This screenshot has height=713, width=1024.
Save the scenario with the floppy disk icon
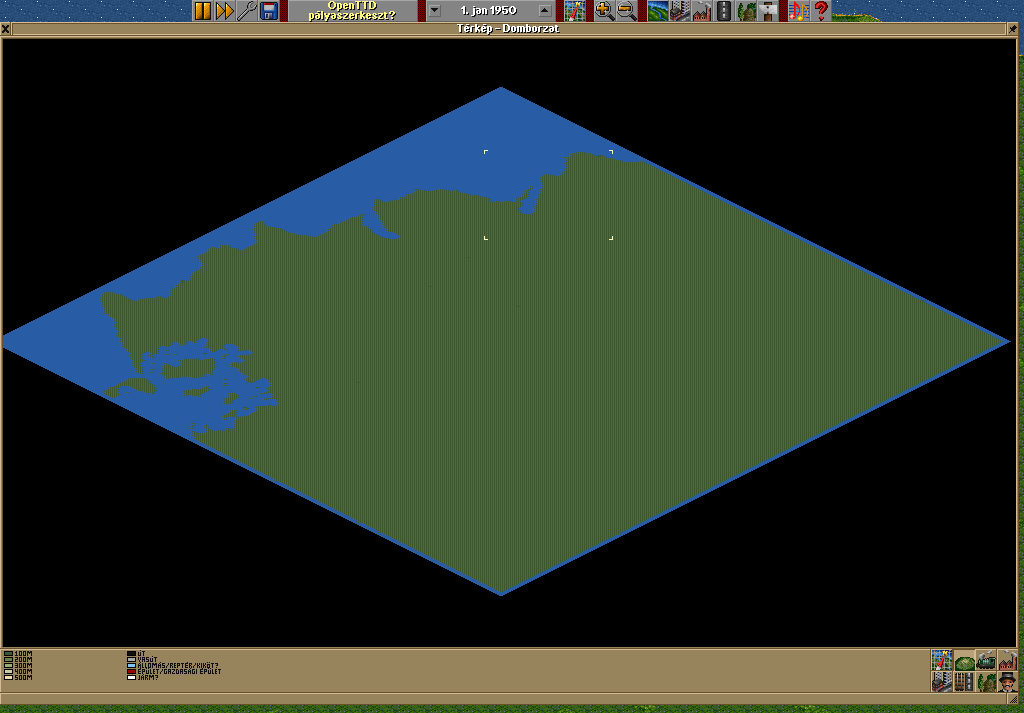pos(268,10)
